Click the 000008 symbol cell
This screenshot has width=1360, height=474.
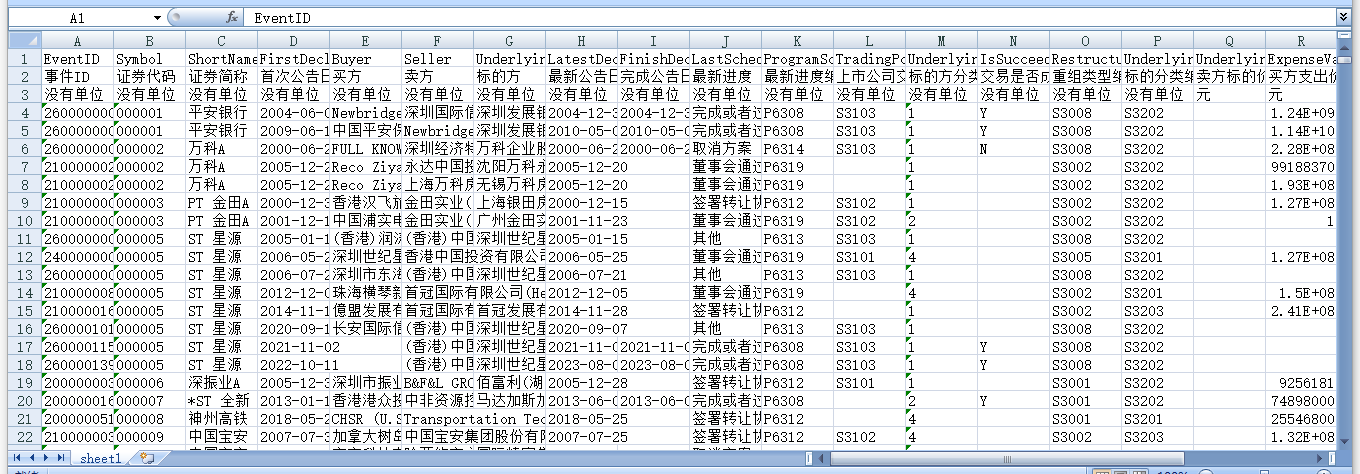149,419
